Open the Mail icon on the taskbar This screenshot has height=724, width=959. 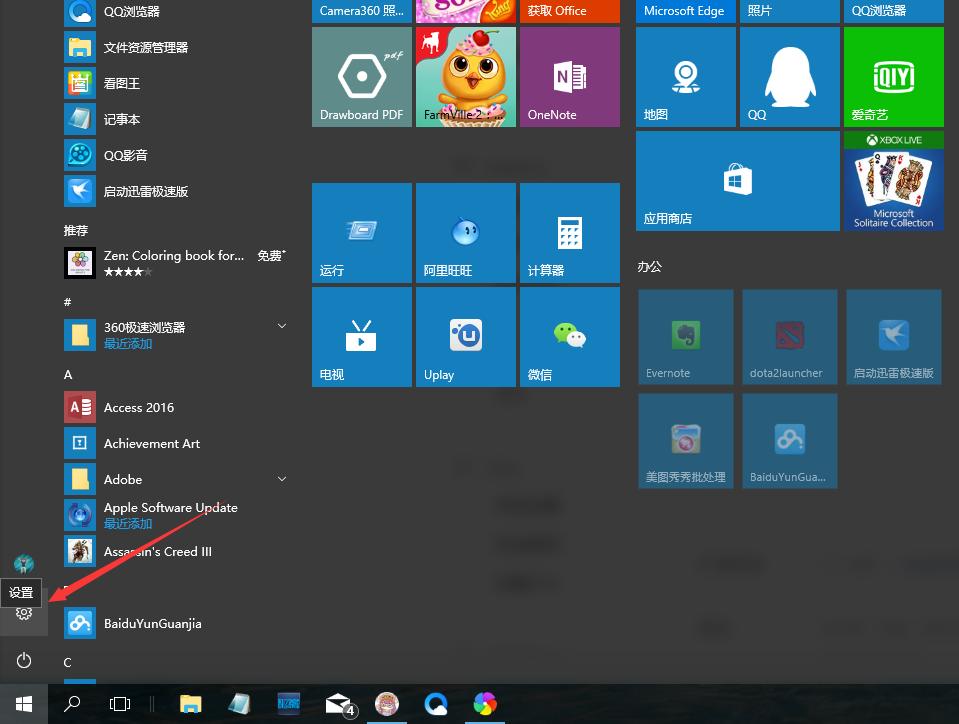pyautogui.click(x=338, y=703)
